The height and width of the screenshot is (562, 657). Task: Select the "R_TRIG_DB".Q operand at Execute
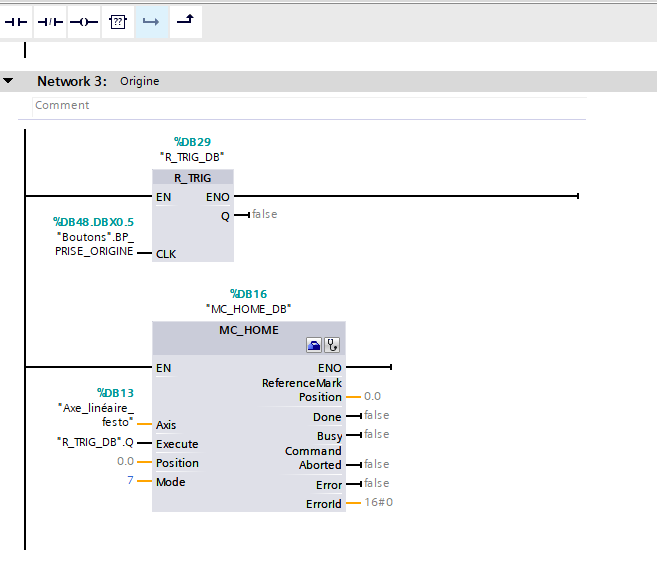[96, 442]
